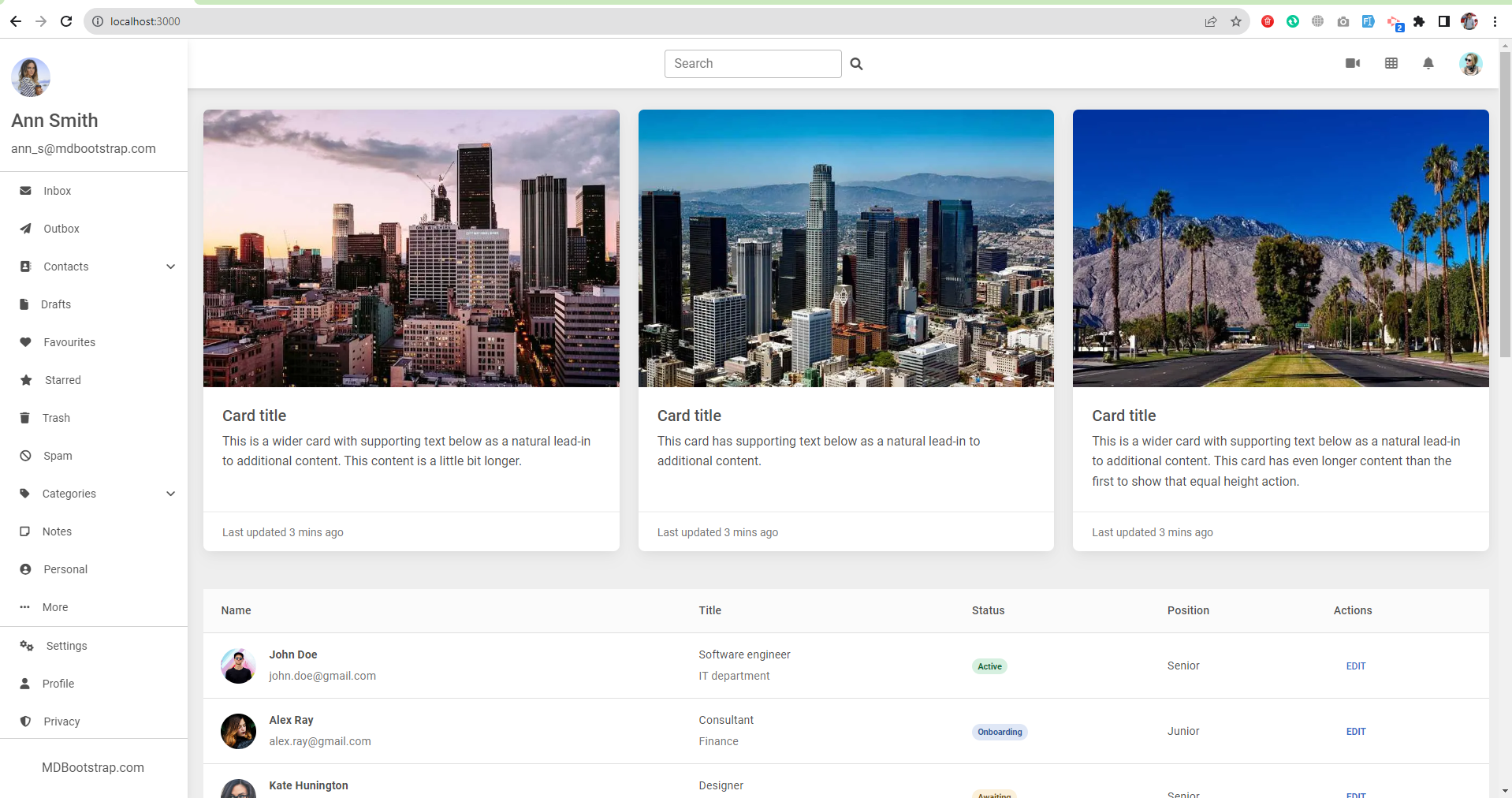Open the Spam folder
Image resolution: width=1512 pixels, height=798 pixels.
tap(54, 455)
